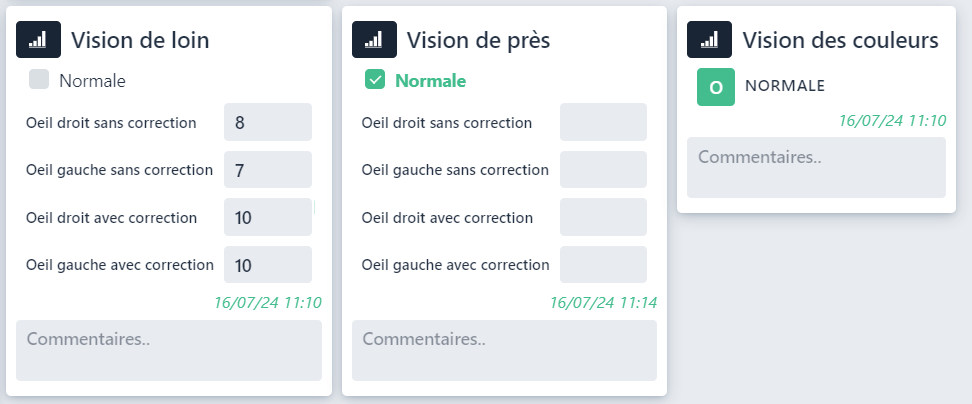The image size is (972, 404).
Task: Click the Vision des couleurs comments box
Action: (x=816, y=167)
